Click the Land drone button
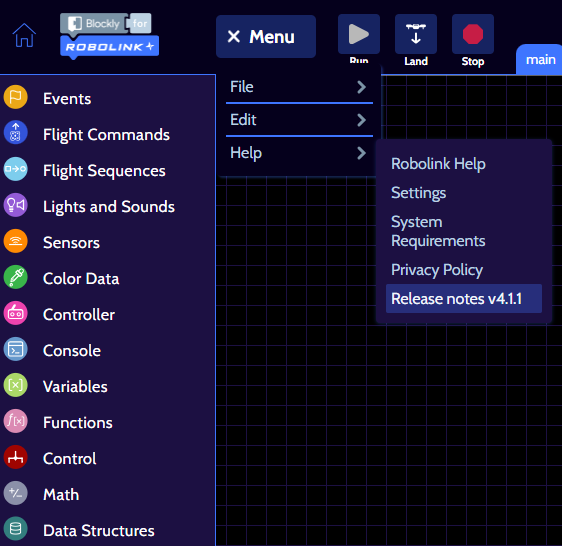The height and width of the screenshot is (546, 562). click(416, 34)
